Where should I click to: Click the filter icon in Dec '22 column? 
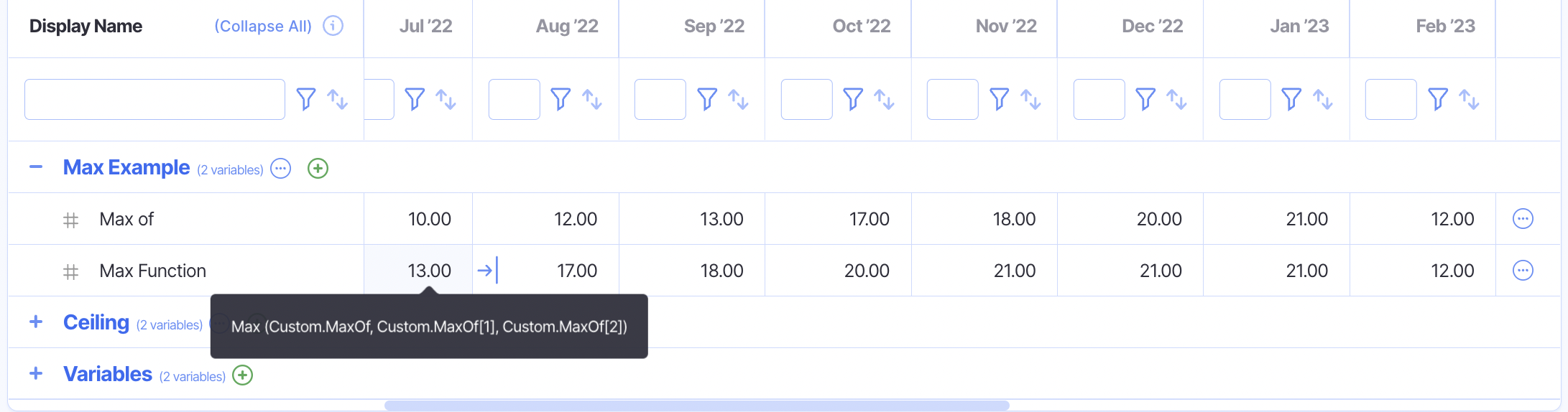coord(1145,99)
